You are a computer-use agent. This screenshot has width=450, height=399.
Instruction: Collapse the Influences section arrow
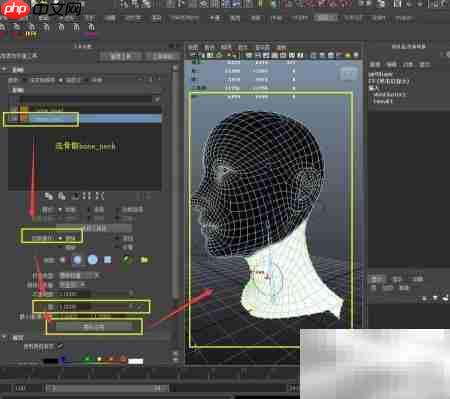(4, 69)
